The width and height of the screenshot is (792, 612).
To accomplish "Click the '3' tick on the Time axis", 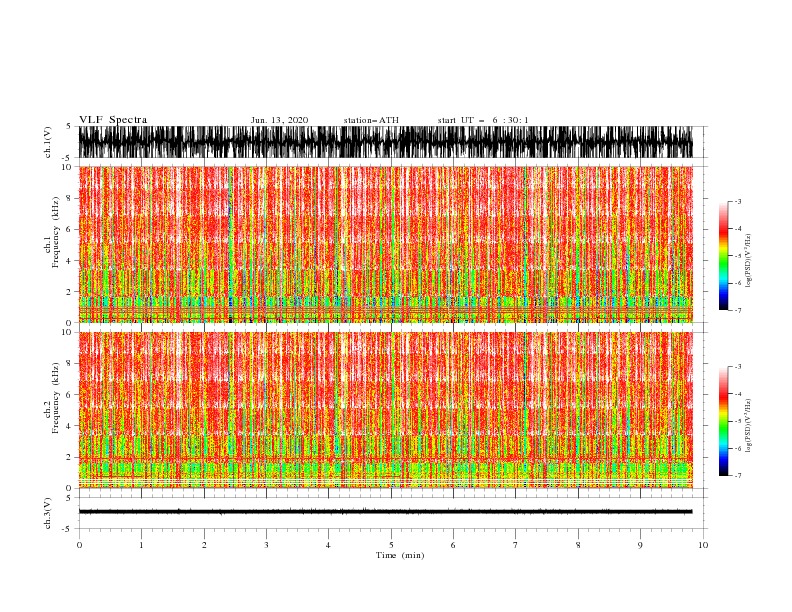I will click(x=266, y=545).
